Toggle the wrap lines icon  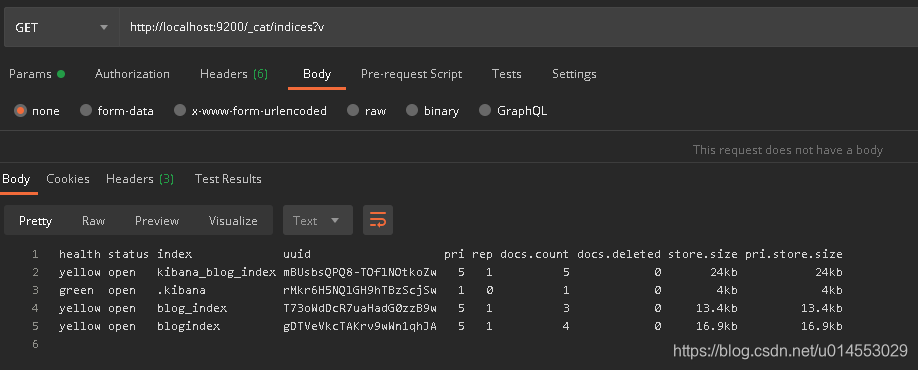point(378,220)
